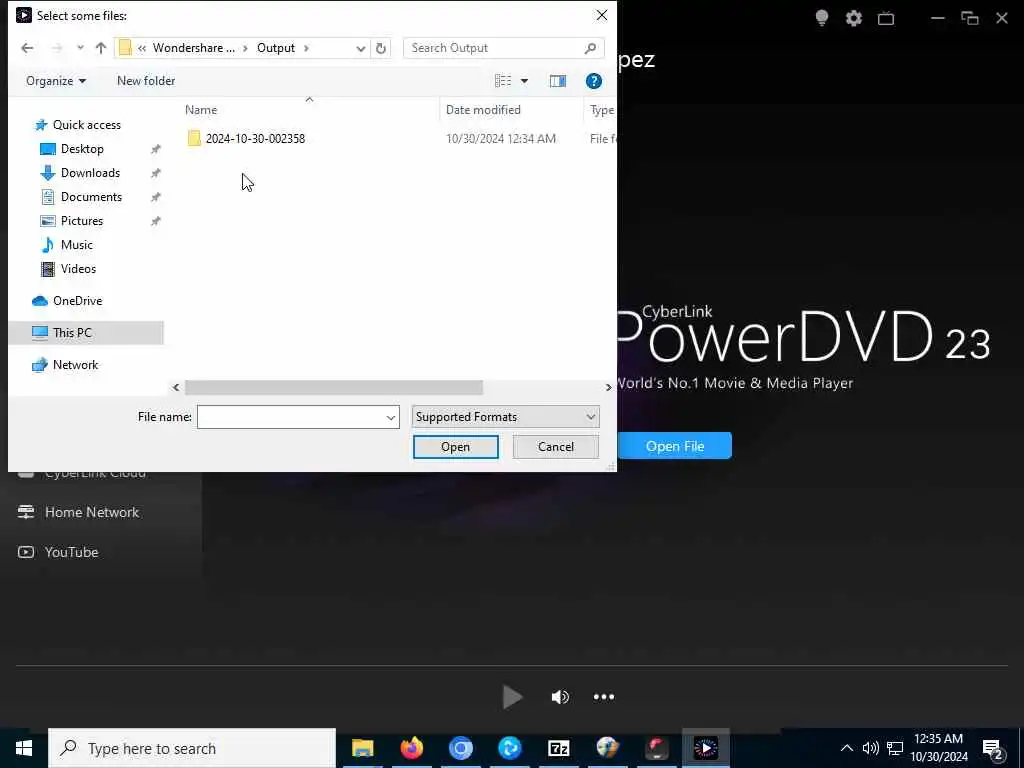Mute the PowerDVD volume

560,697
